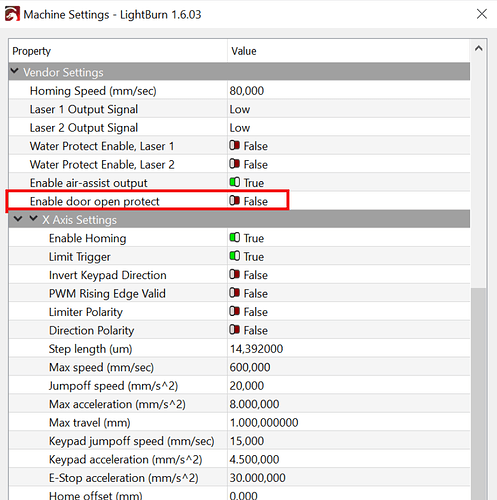497x500 pixels.
Task: Edit E-Stop acceleration value 30.000,000
Action: click(257, 478)
